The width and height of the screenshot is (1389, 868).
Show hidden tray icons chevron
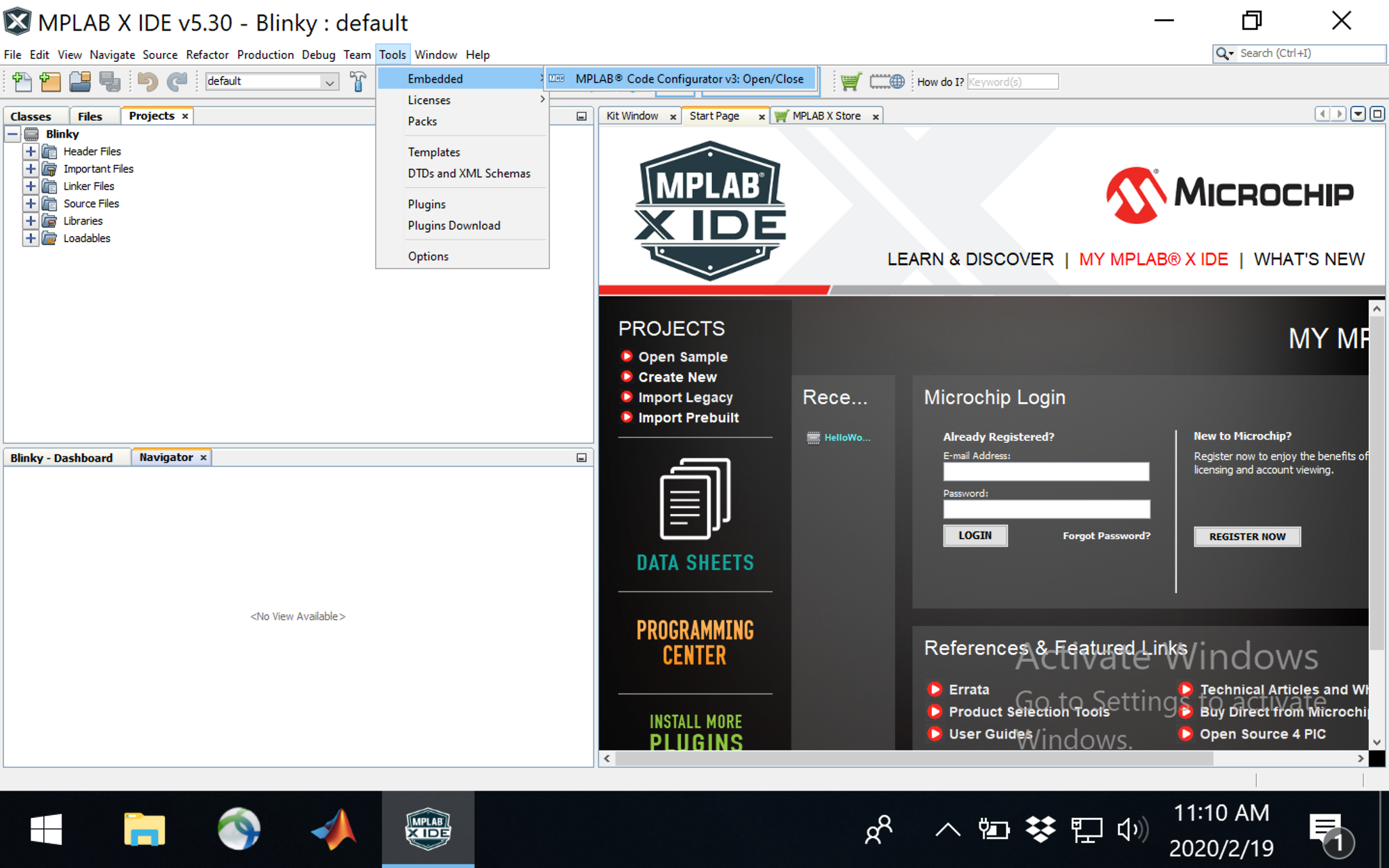point(947,829)
